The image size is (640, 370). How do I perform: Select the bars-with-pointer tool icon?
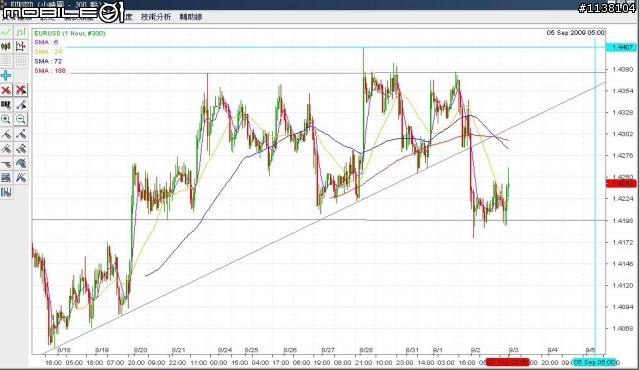point(6,105)
